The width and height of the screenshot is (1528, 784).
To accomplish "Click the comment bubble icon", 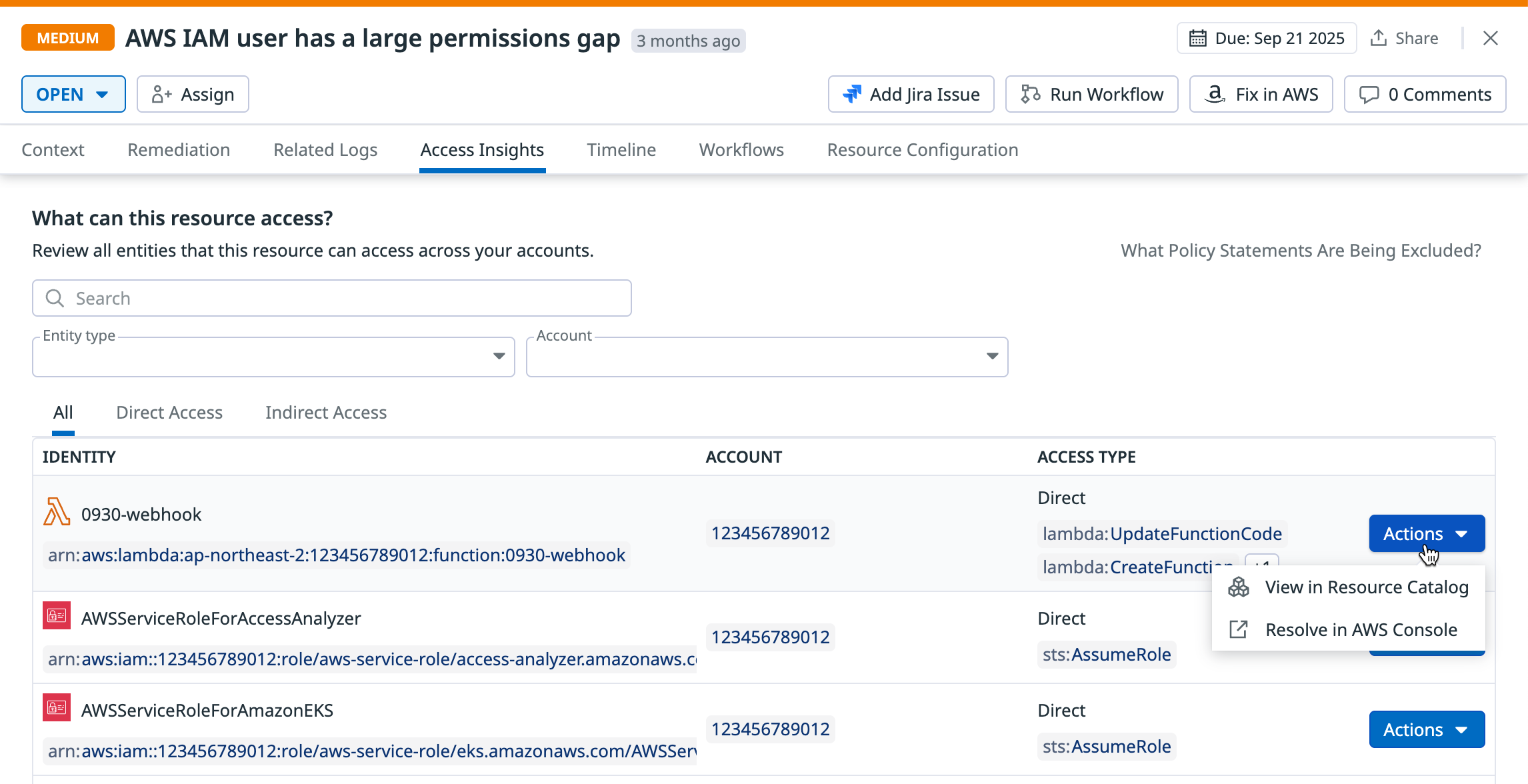I will point(1369,95).
